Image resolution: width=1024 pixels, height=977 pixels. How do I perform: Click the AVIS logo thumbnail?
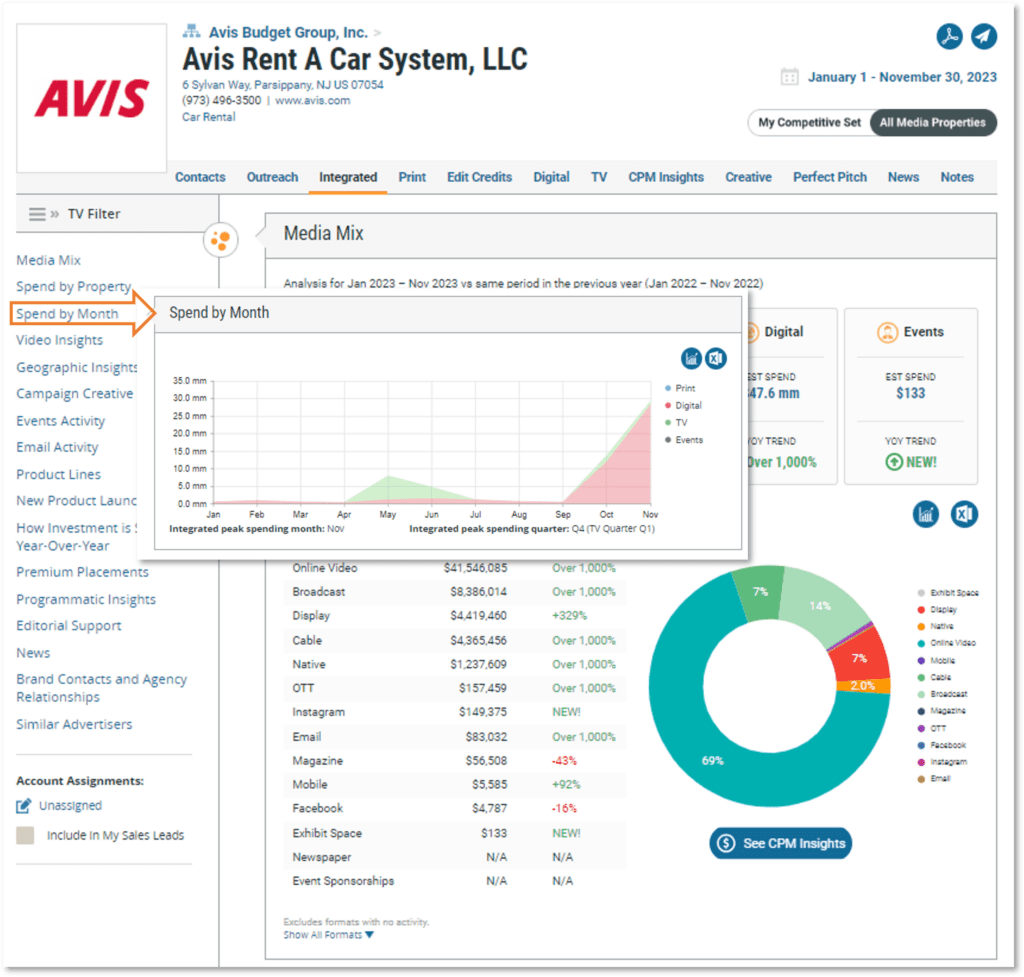click(x=91, y=99)
